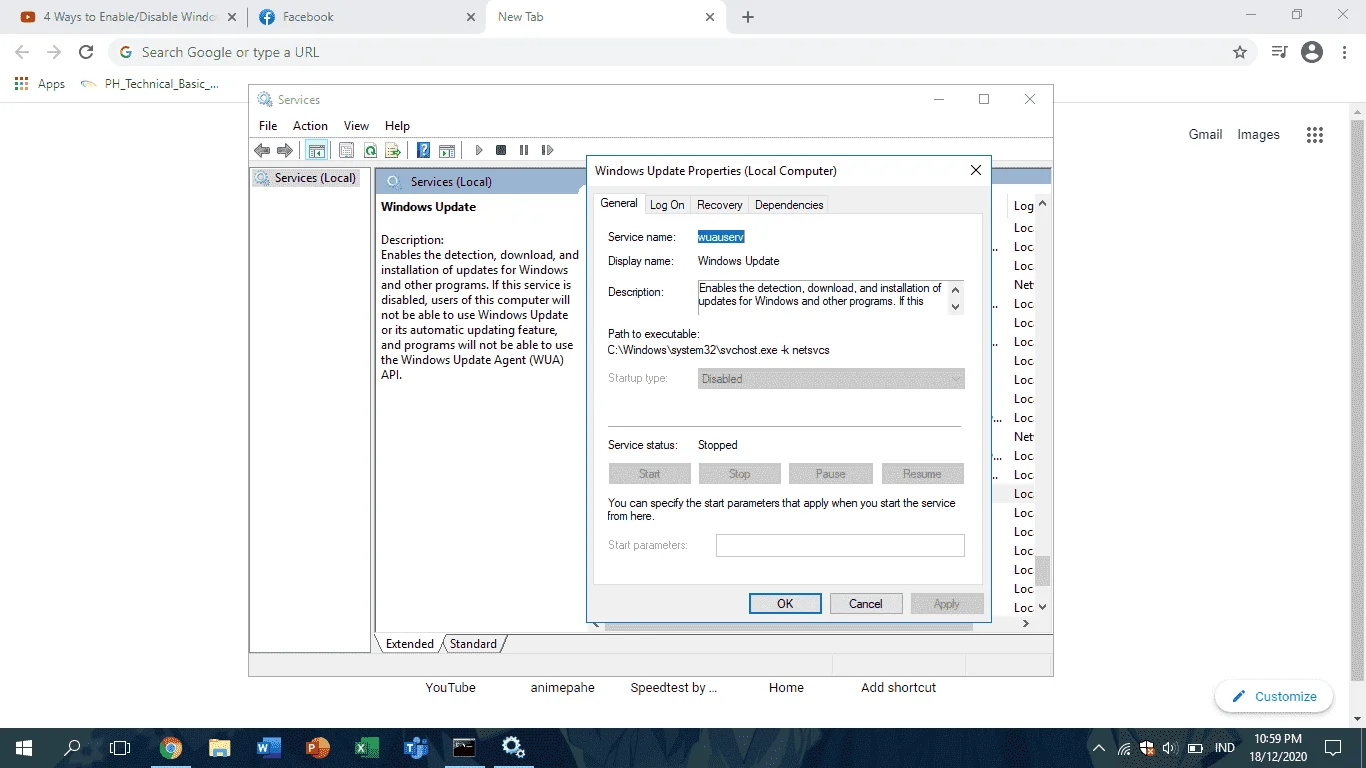
Task: Open the Windows Start menu
Action: coord(23,747)
